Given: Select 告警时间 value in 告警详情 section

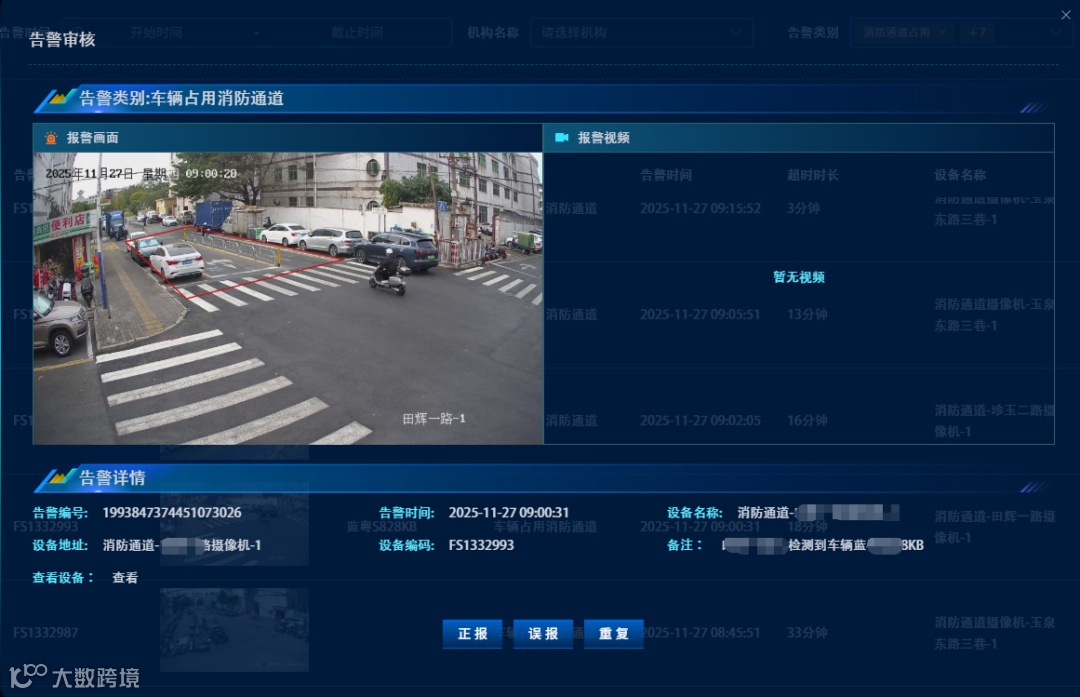Looking at the screenshot, I should tap(509, 512).
